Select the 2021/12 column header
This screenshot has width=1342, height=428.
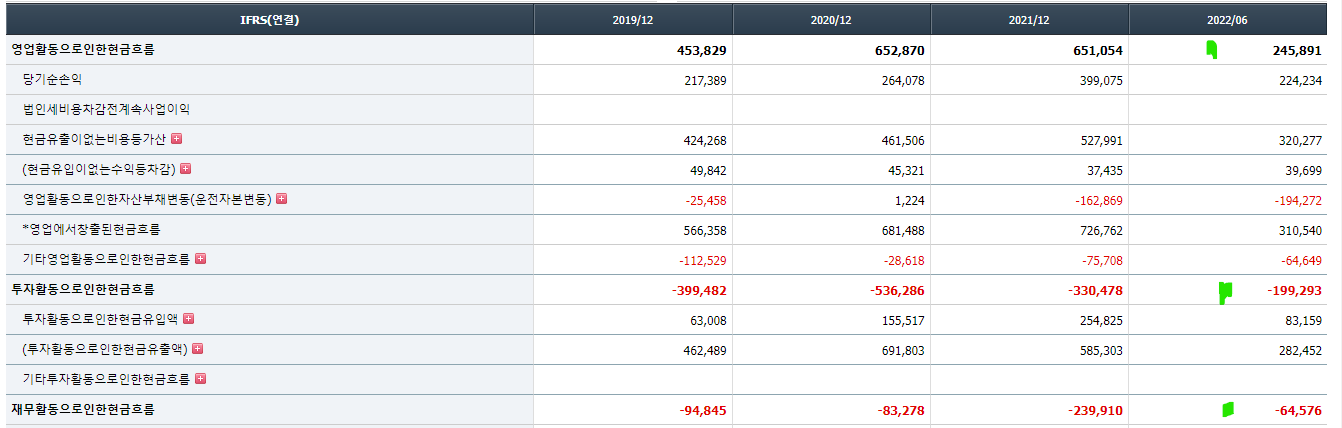point(1029,20)
